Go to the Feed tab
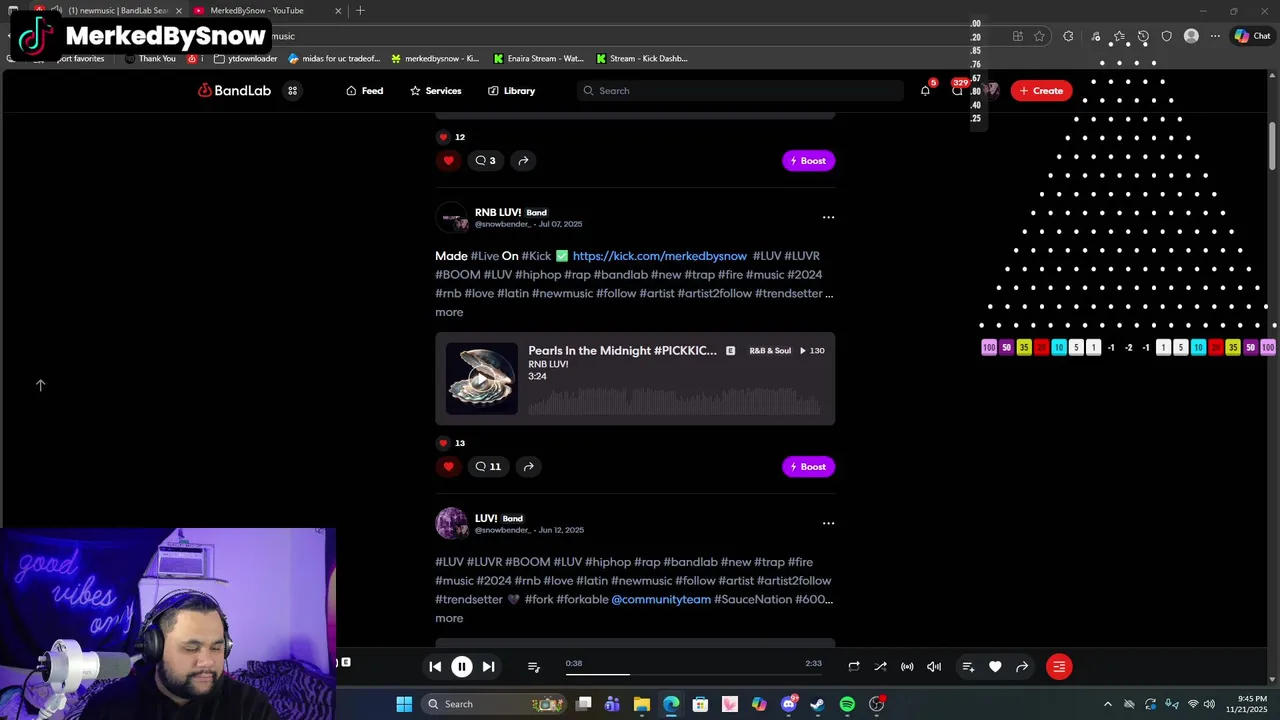 click(364, 91)
